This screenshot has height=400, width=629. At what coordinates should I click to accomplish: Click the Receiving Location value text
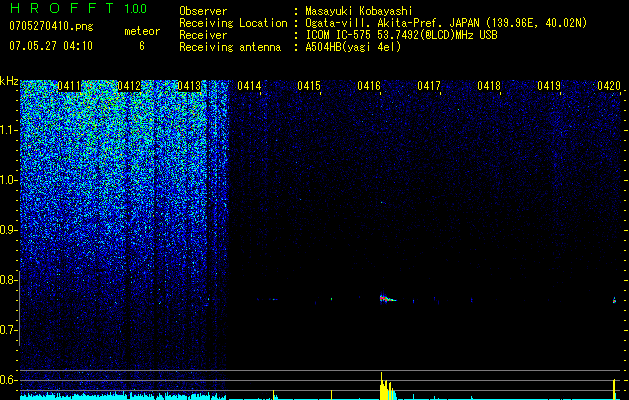[446, 24]
